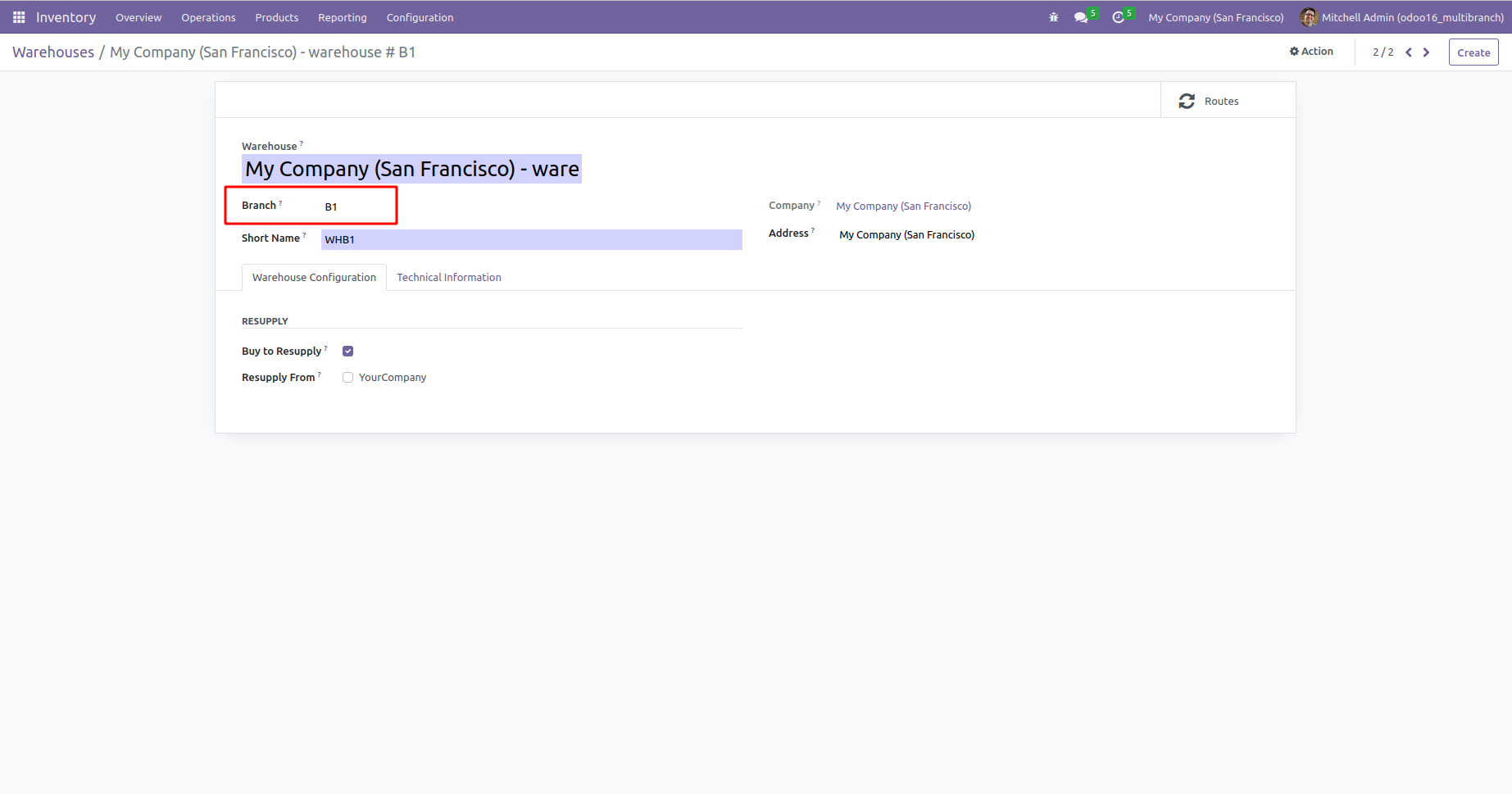Click the Branch field label
1512x794 pixels.
(x=259, y=206)
